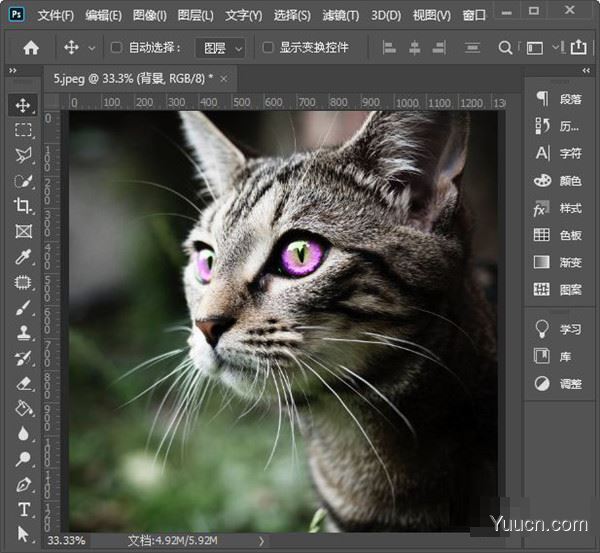Open the 视图(V) menu

tap(432, 15)
